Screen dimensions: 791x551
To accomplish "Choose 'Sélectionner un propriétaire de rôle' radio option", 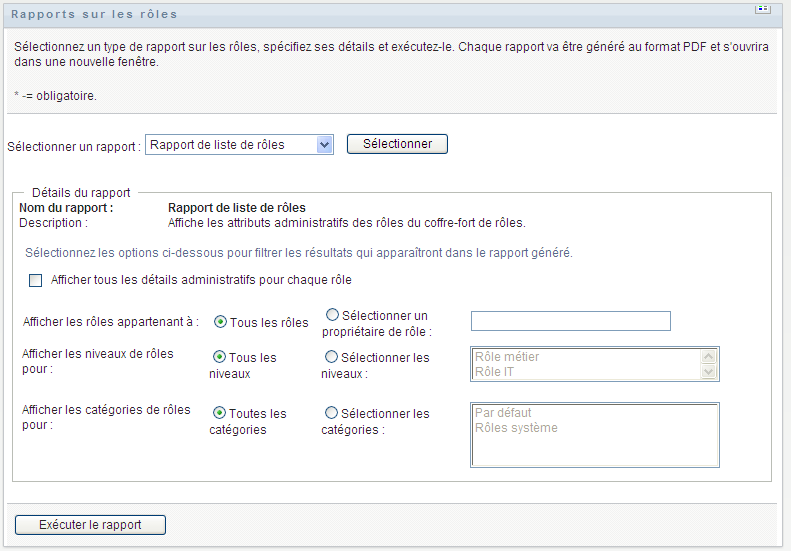I will click(332, 315).
